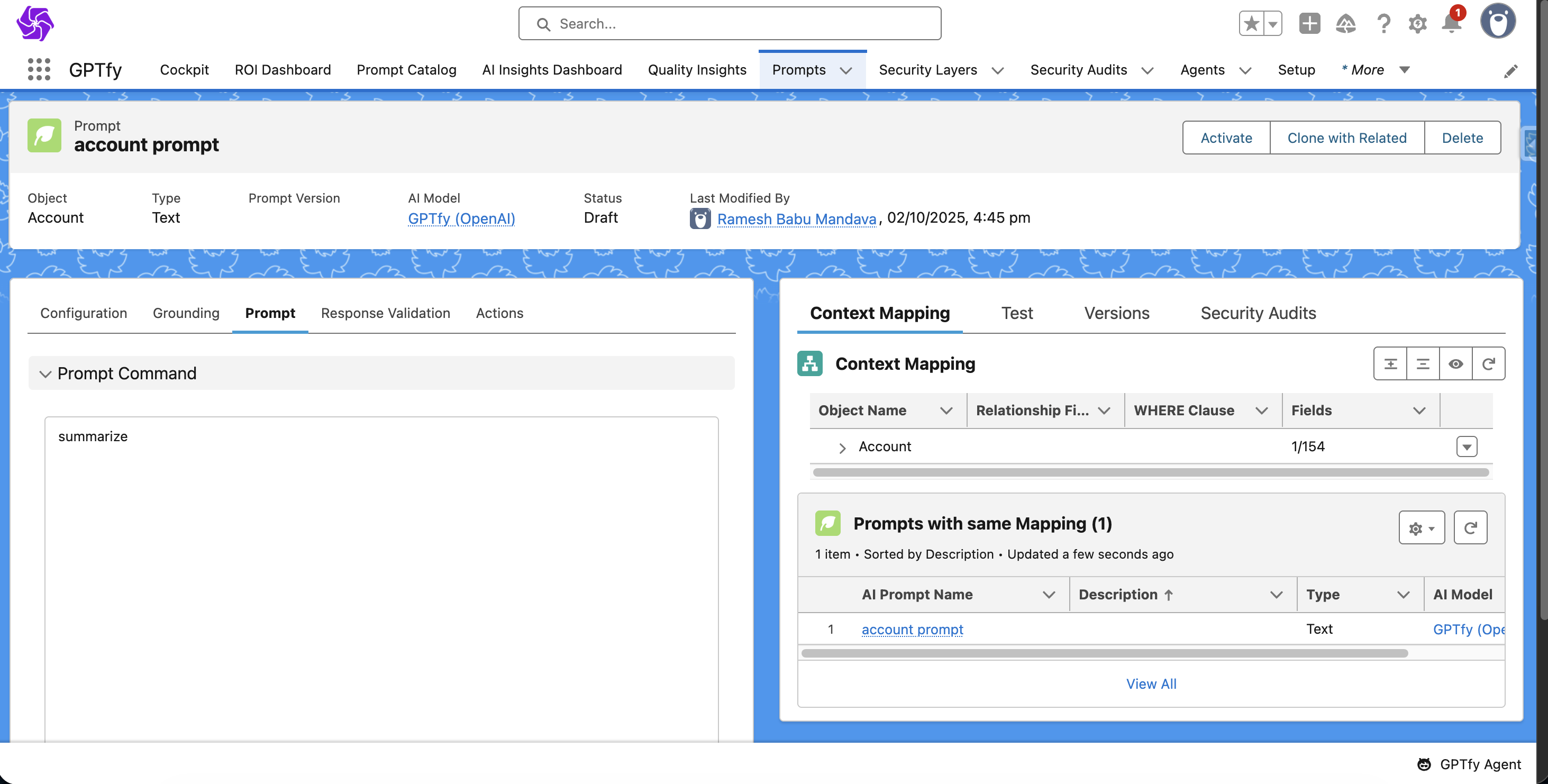Open the Salesforce Help question mark
Image resolution: width=1548 pixels, height=784 pixels.
1383,24
